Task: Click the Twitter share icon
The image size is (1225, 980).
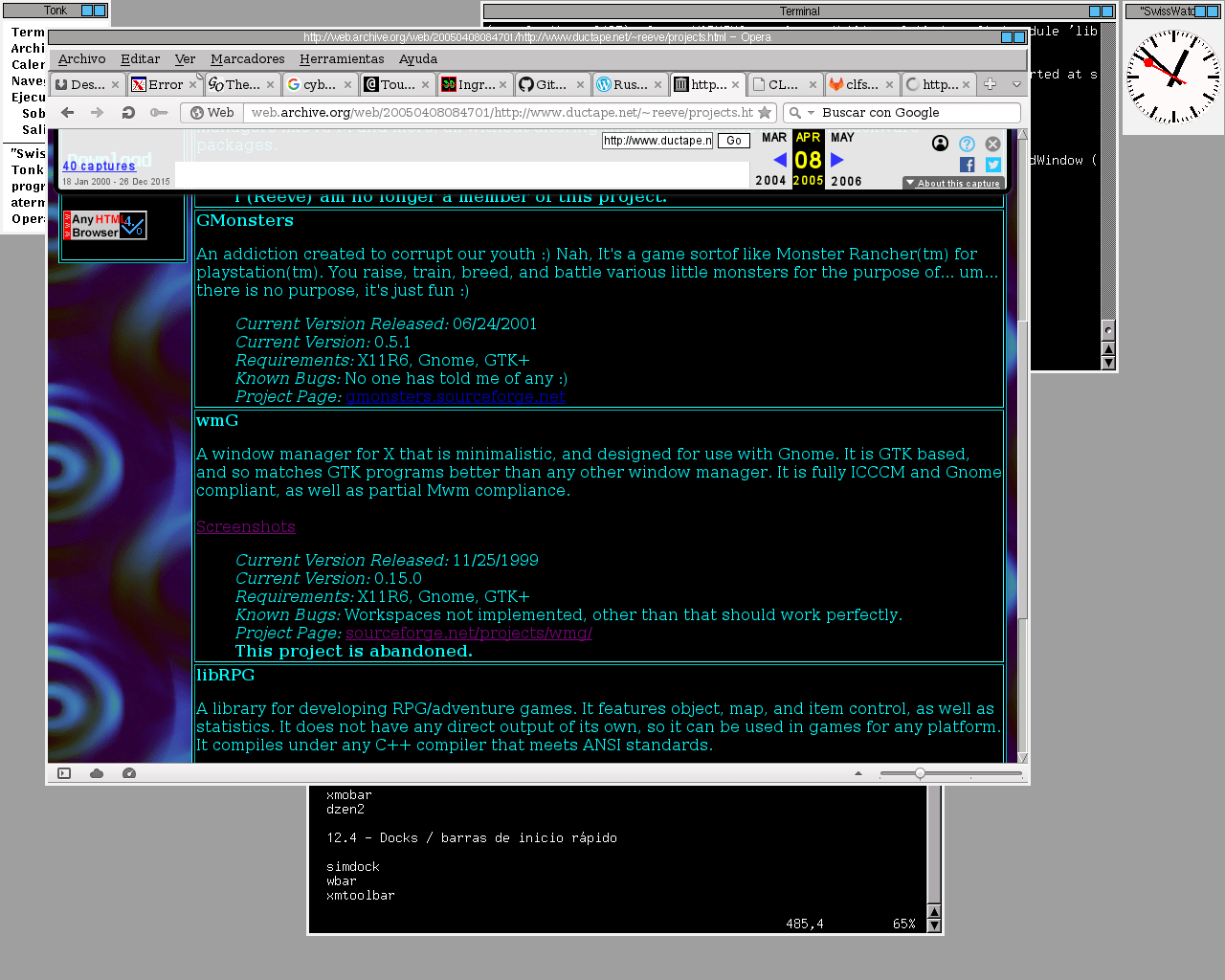Action: click(993, 165)
